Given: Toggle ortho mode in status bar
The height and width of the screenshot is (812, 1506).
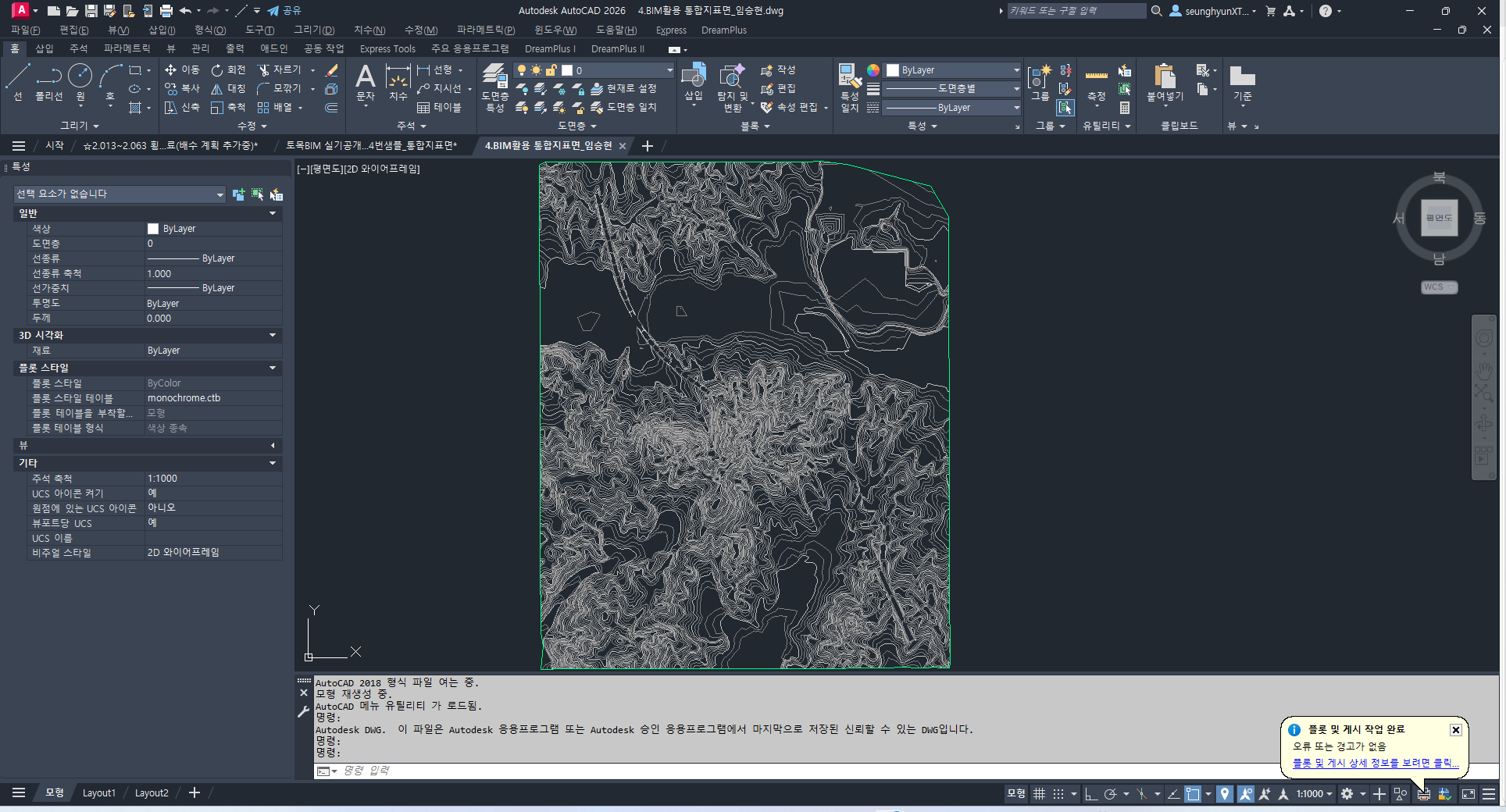Looking at the screenshot, I should pos(1091,794).
